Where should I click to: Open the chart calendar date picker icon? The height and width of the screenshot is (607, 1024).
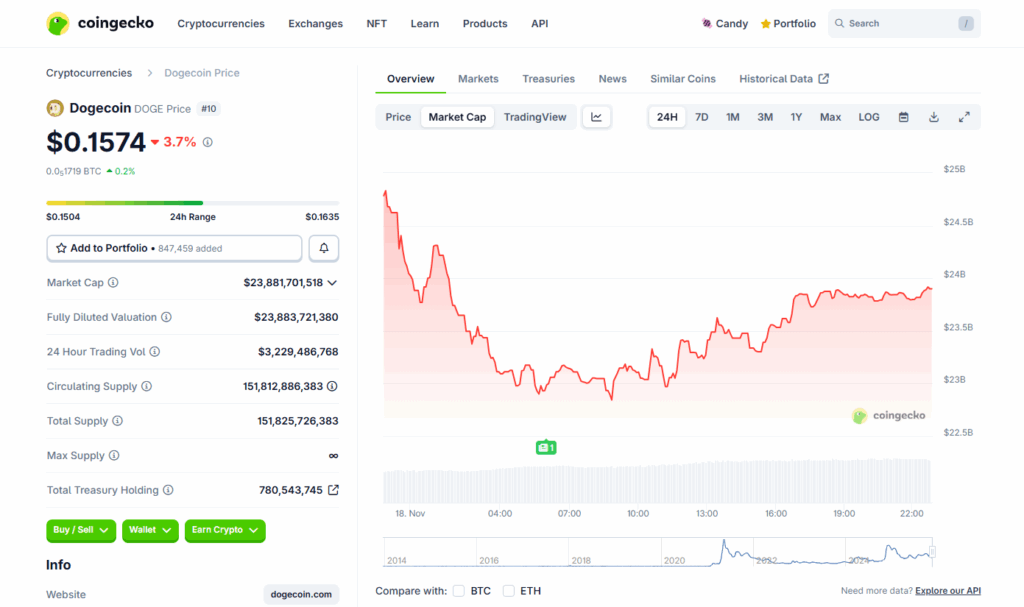tap(903, 117)
